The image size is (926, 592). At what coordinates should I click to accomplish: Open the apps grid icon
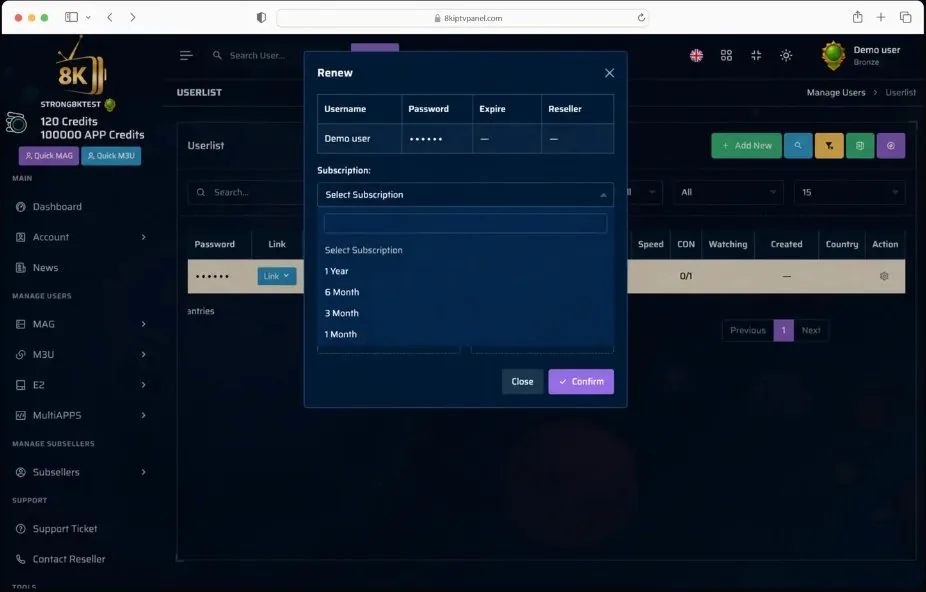(726, 56)
